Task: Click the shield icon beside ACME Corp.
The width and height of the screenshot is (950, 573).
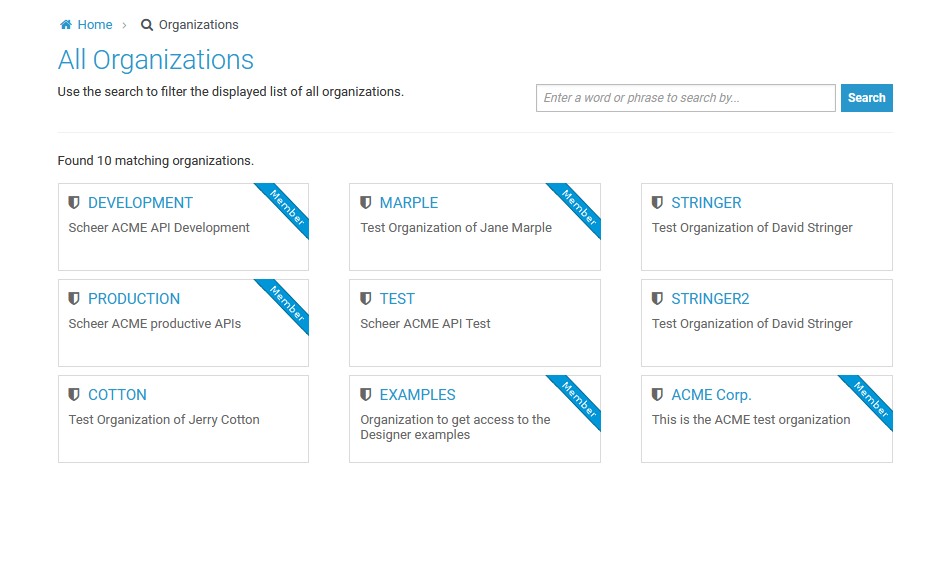Action: [657, 395]
